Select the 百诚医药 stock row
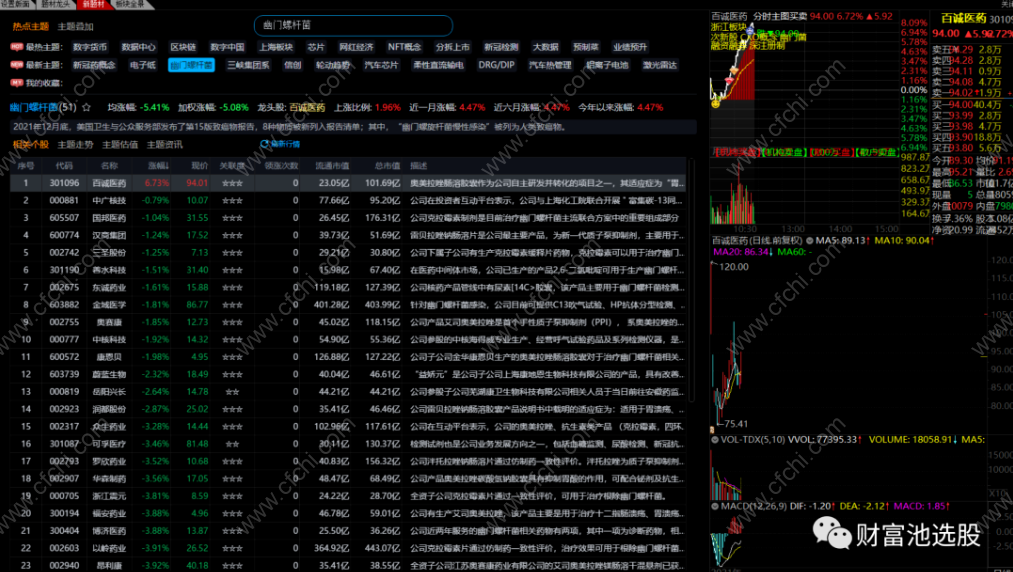The image size is (1013, 572). click(348, 183)
